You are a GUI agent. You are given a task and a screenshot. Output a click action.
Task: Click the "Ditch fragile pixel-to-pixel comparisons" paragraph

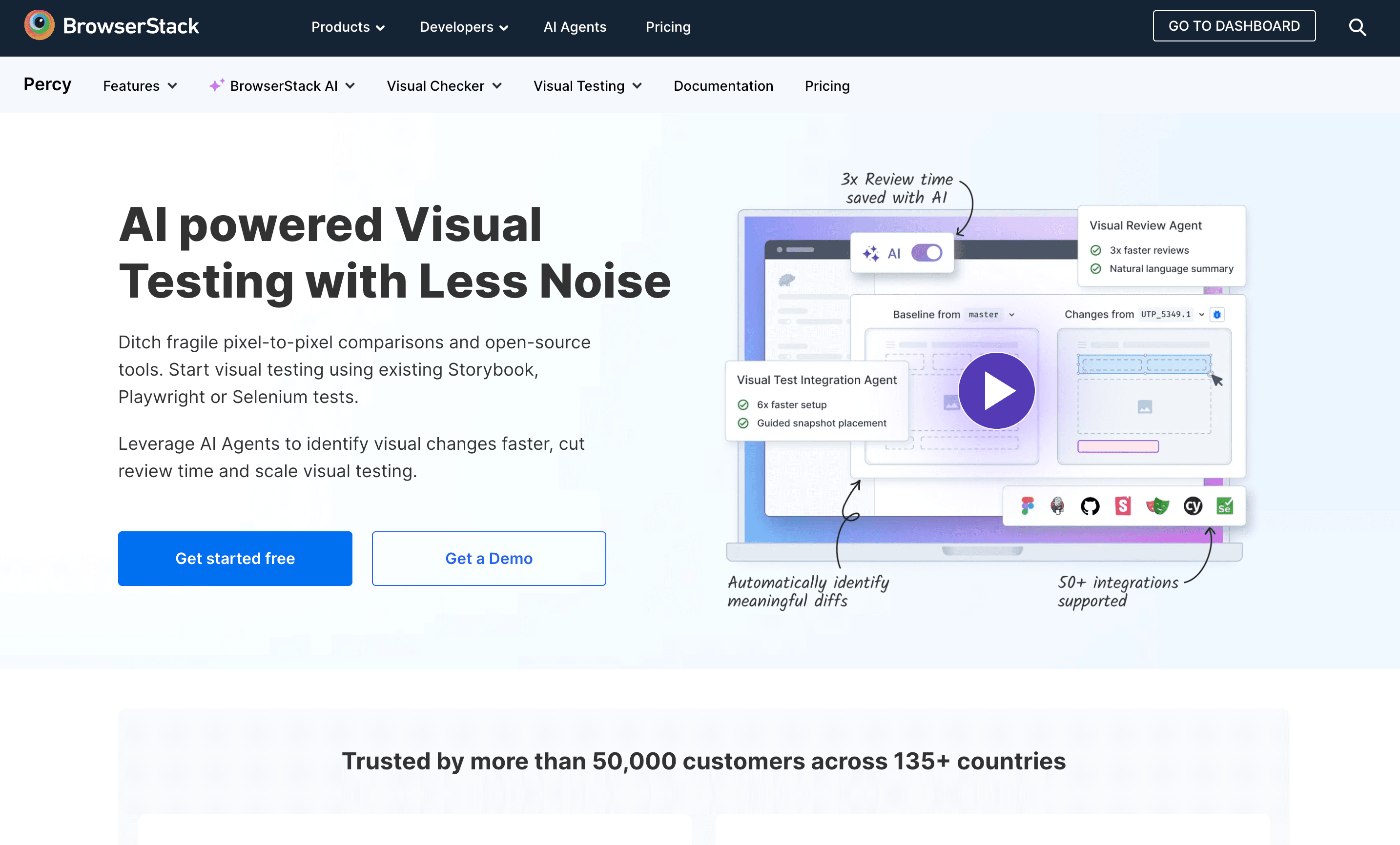354,370
